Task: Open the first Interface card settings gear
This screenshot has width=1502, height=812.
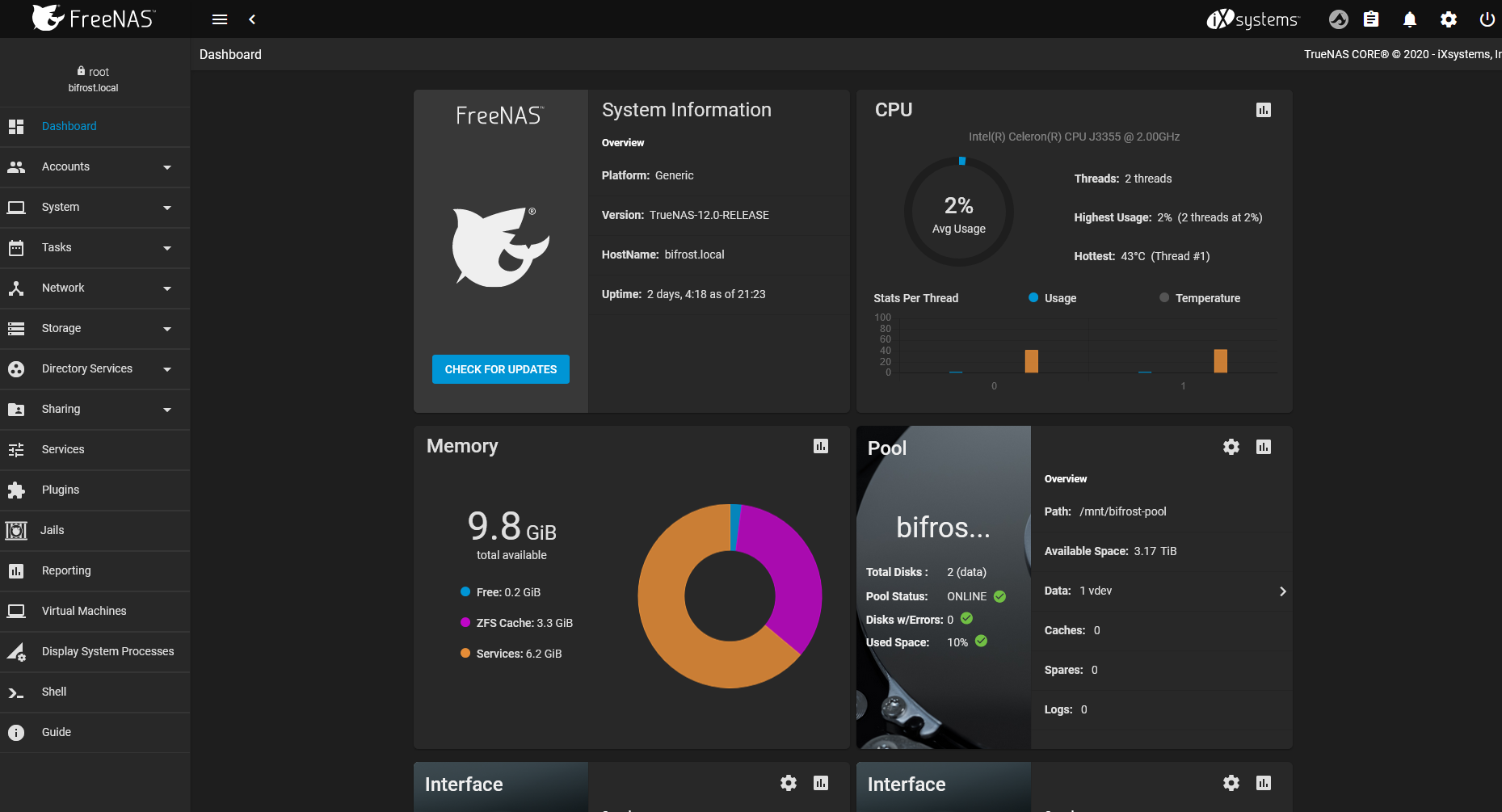Action: coord(789,783)
